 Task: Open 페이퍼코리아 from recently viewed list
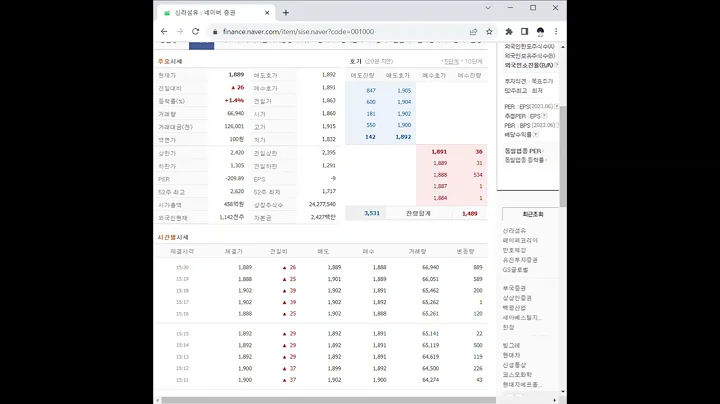coord(520,240)
